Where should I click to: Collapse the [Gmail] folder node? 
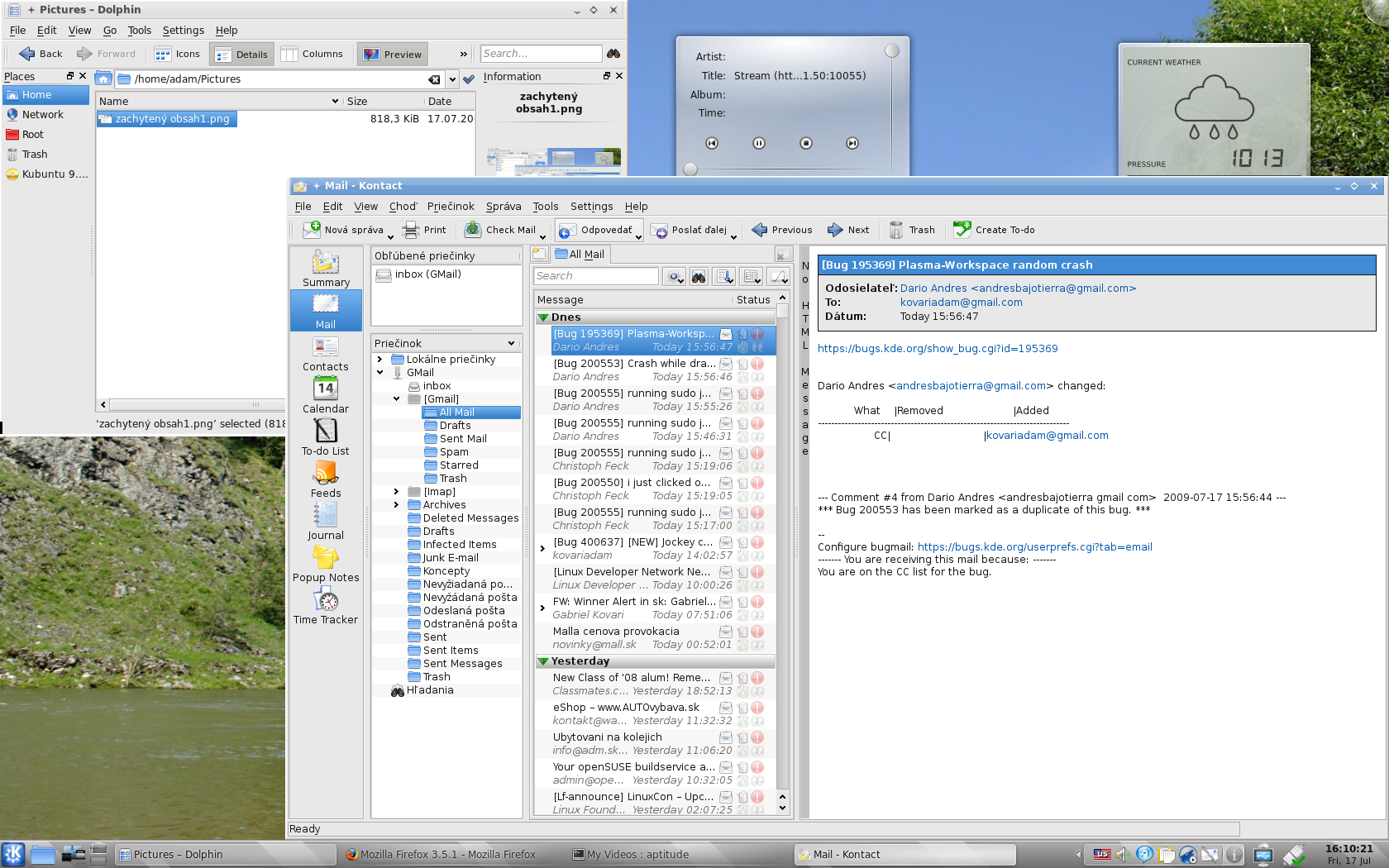coord(397,399)
